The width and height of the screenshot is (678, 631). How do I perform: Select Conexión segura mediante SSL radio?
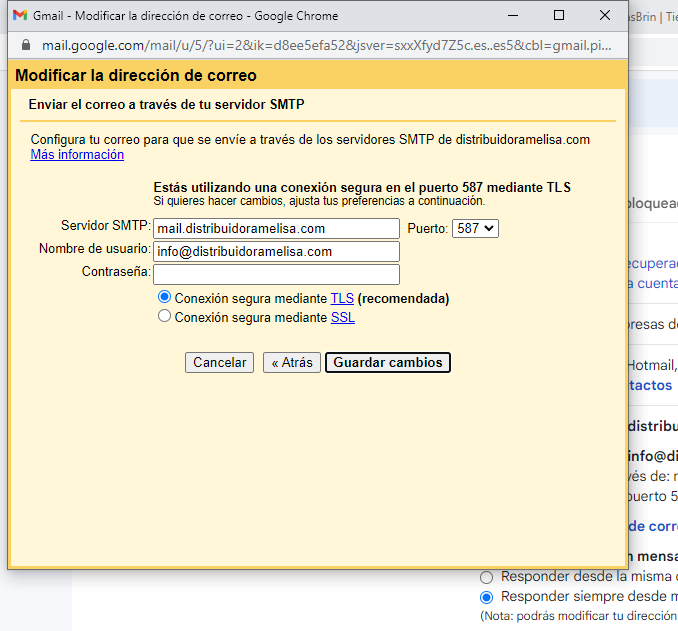click(164, 316)
